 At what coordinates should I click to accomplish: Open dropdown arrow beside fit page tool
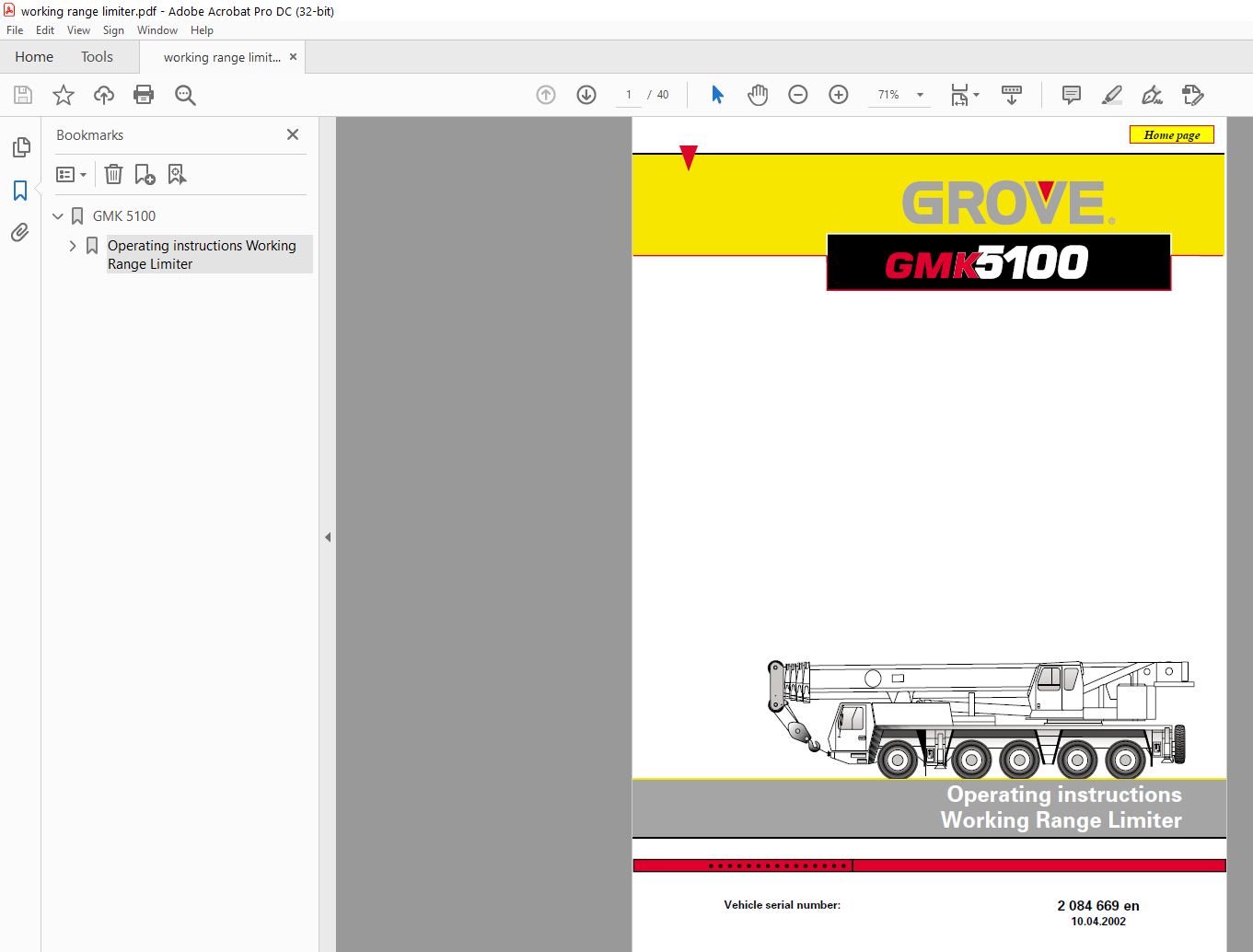coord(977,95)
